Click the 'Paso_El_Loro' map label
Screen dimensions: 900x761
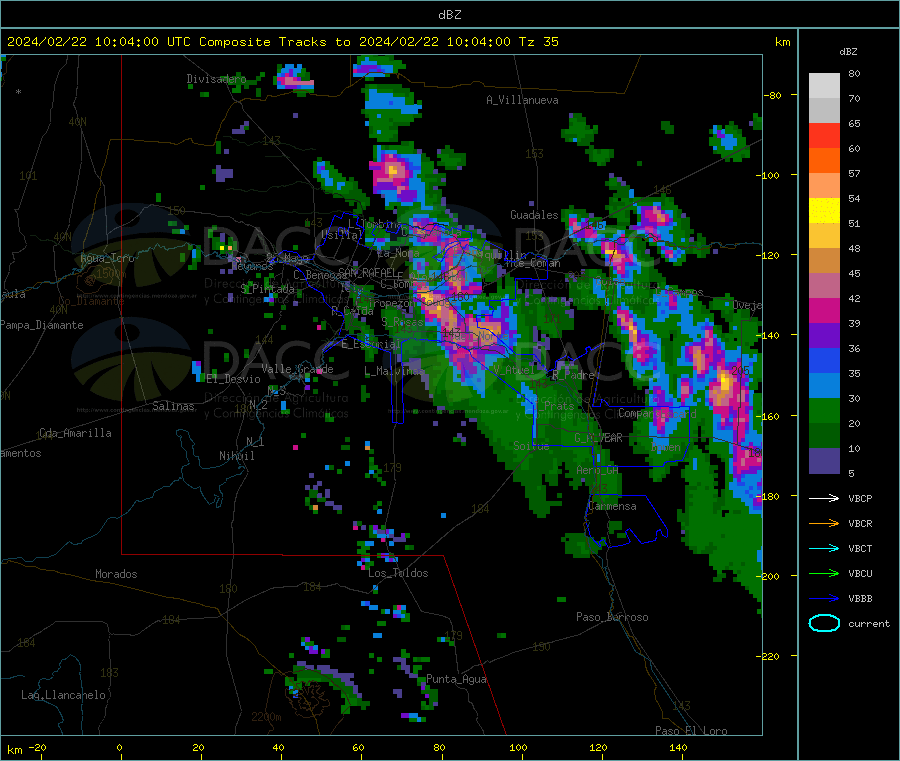click(x=691, y=731)
